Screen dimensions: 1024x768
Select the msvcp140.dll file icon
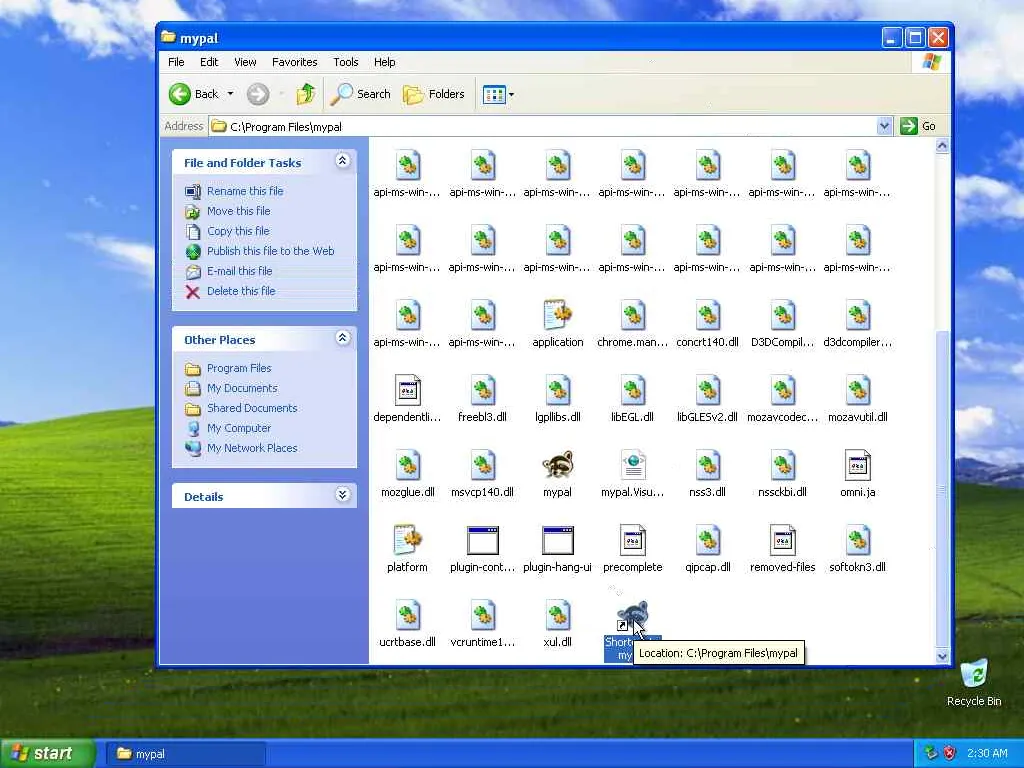coord(483,465)
